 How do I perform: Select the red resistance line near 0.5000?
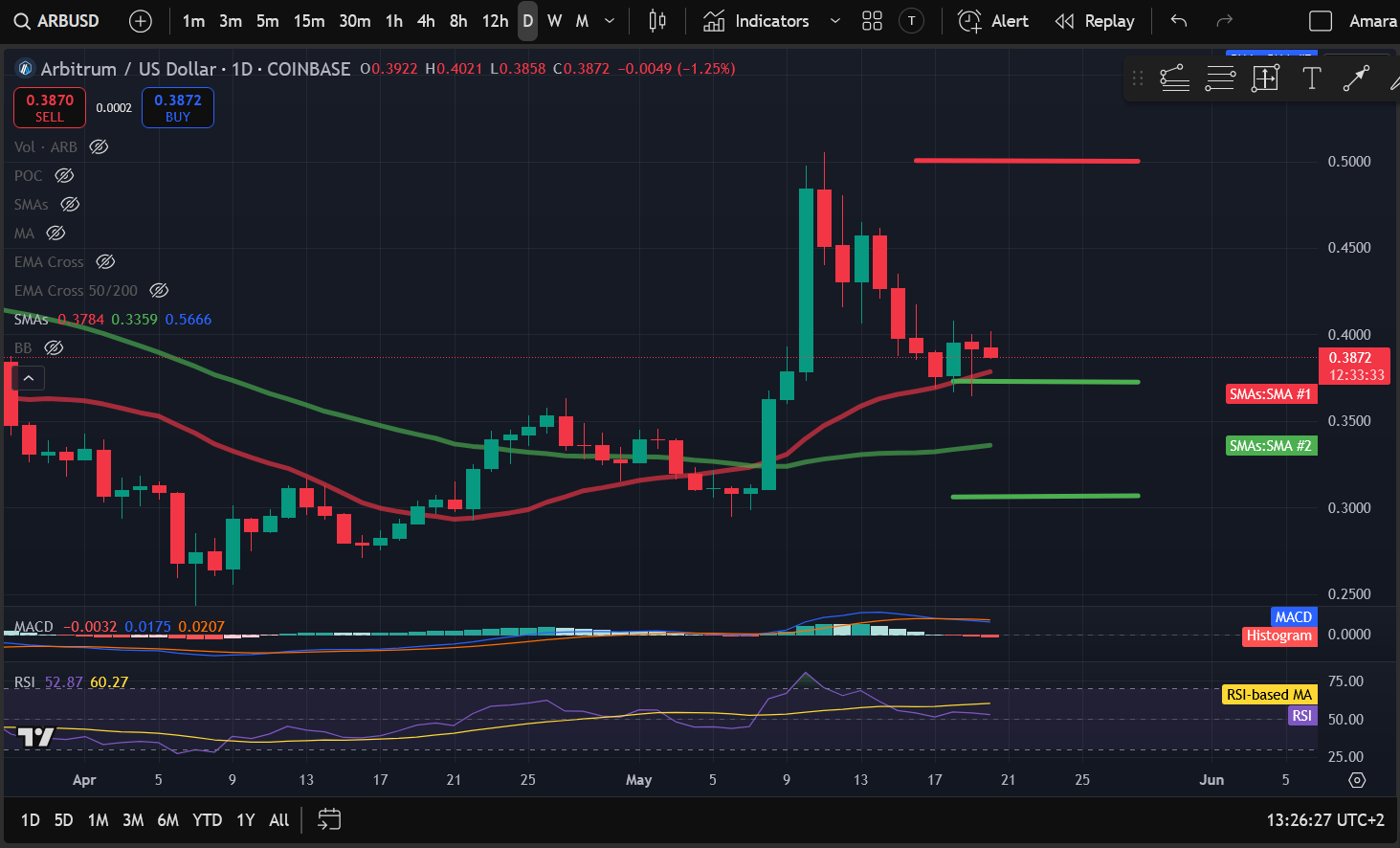pos(1027,161)
